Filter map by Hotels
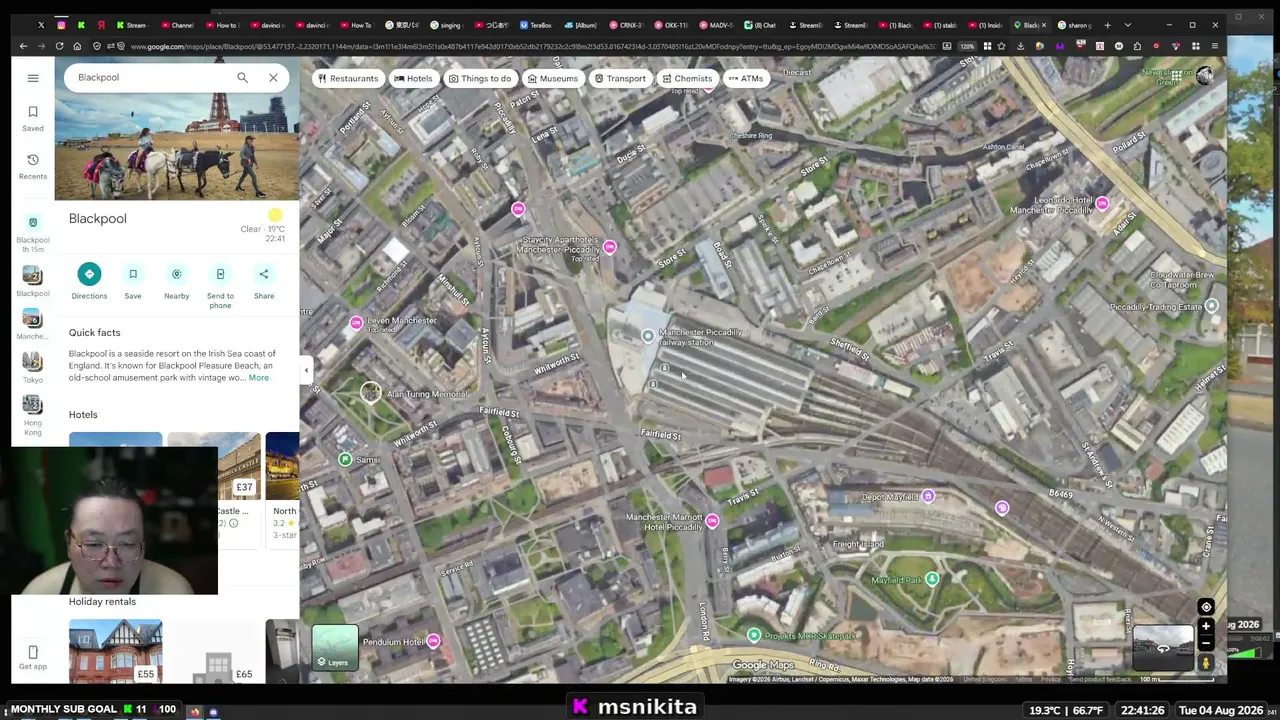 pos(413,79)
